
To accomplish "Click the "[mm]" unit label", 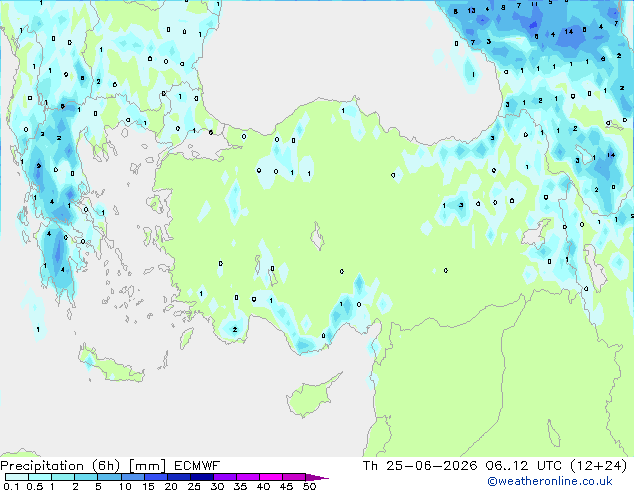I will (147, 466).
